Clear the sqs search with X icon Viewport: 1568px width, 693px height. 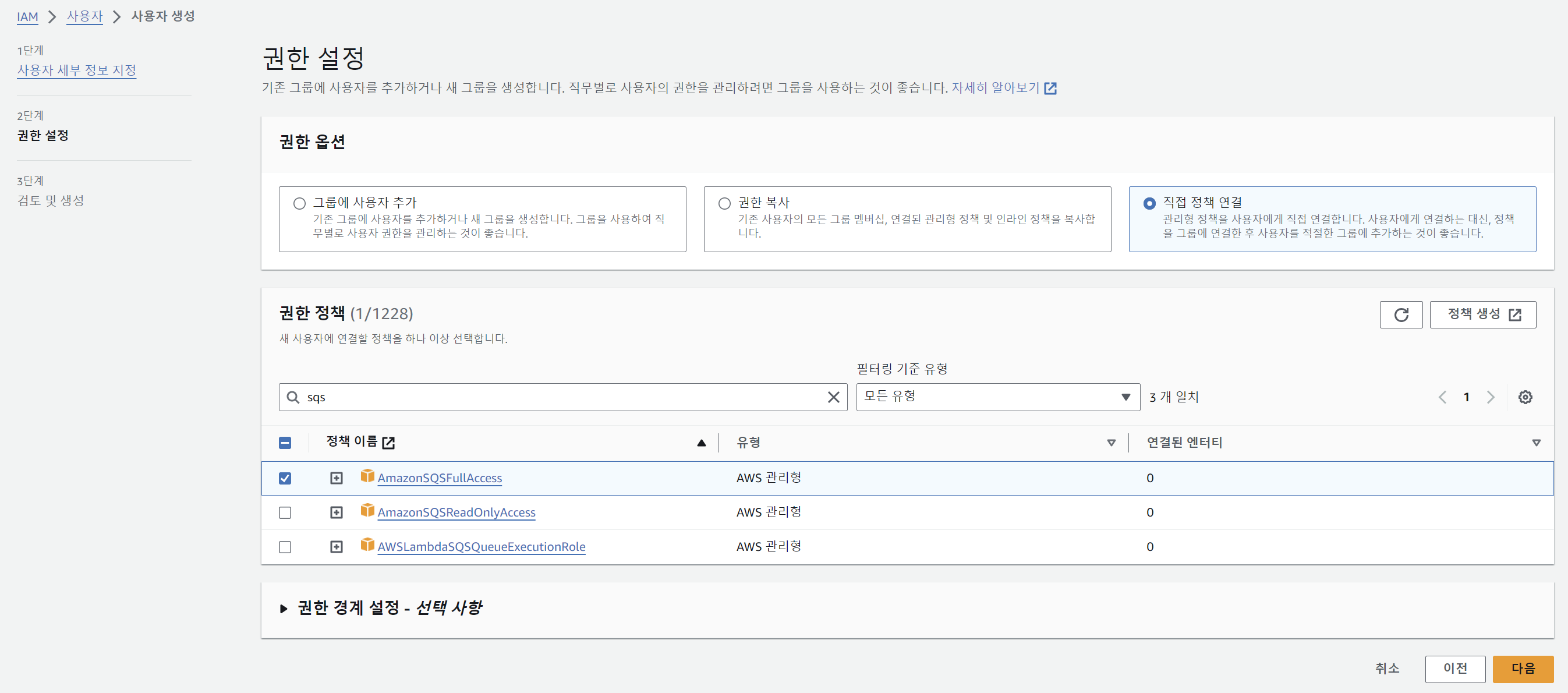pos(833,397)
